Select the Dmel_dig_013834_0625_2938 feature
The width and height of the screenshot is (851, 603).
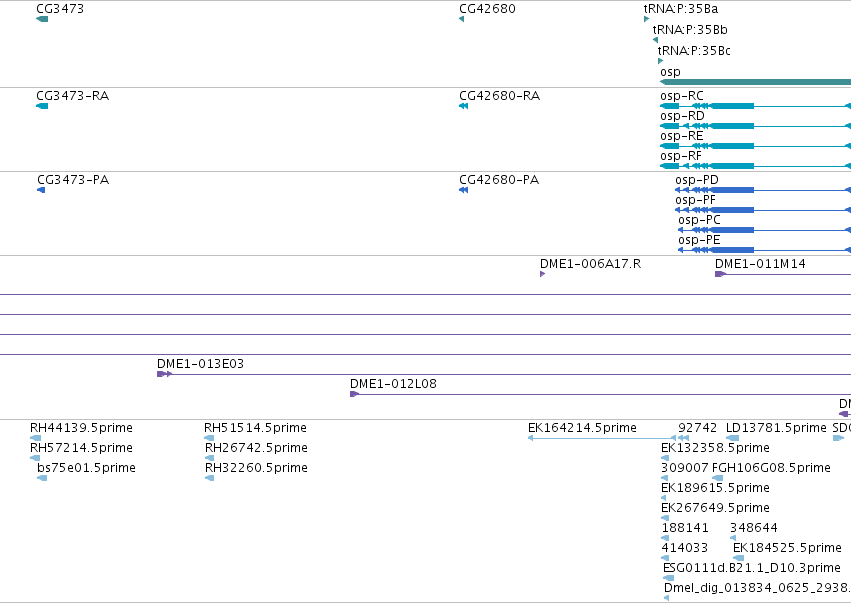tap(666, 598)
